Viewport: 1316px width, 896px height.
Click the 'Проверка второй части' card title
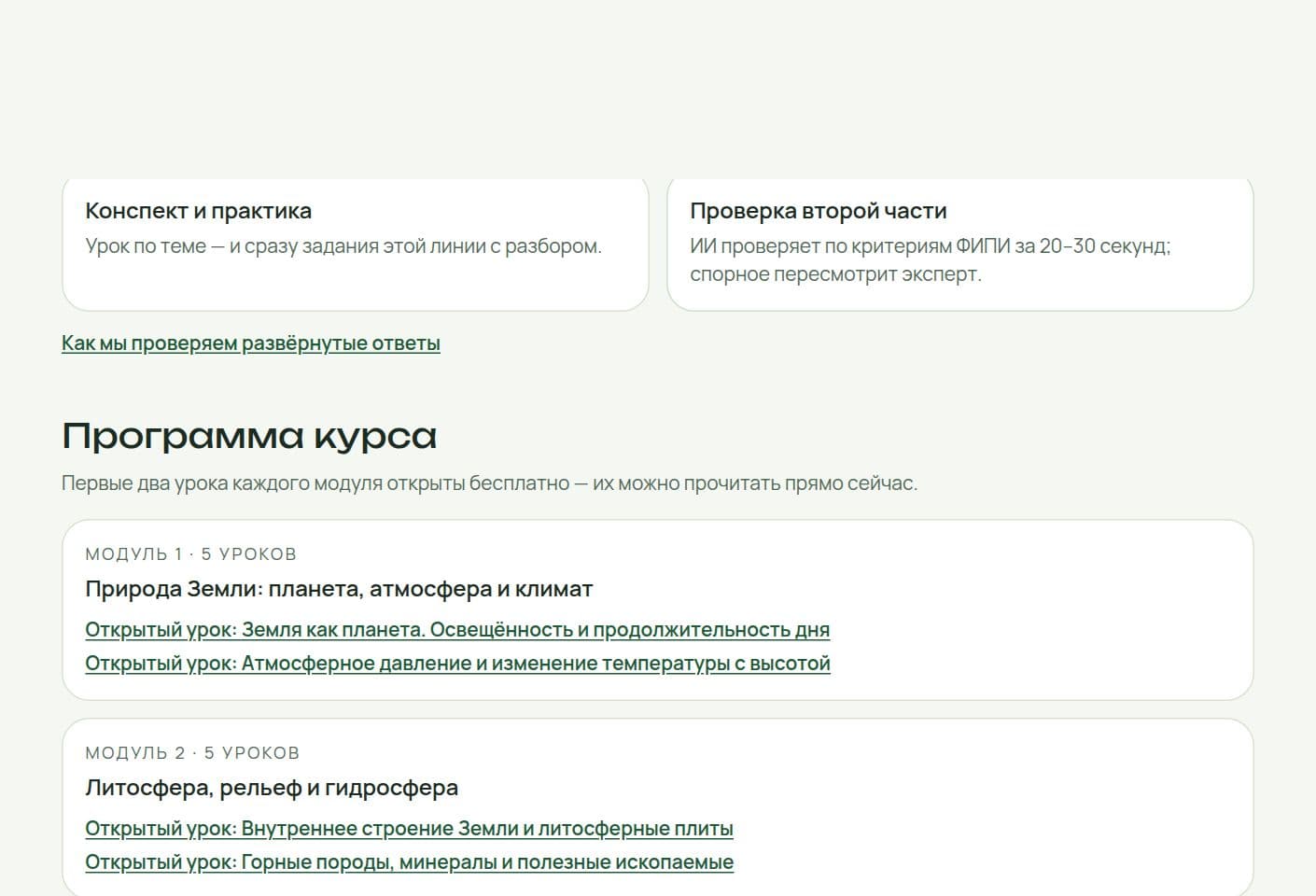click(x=819, y=211)
